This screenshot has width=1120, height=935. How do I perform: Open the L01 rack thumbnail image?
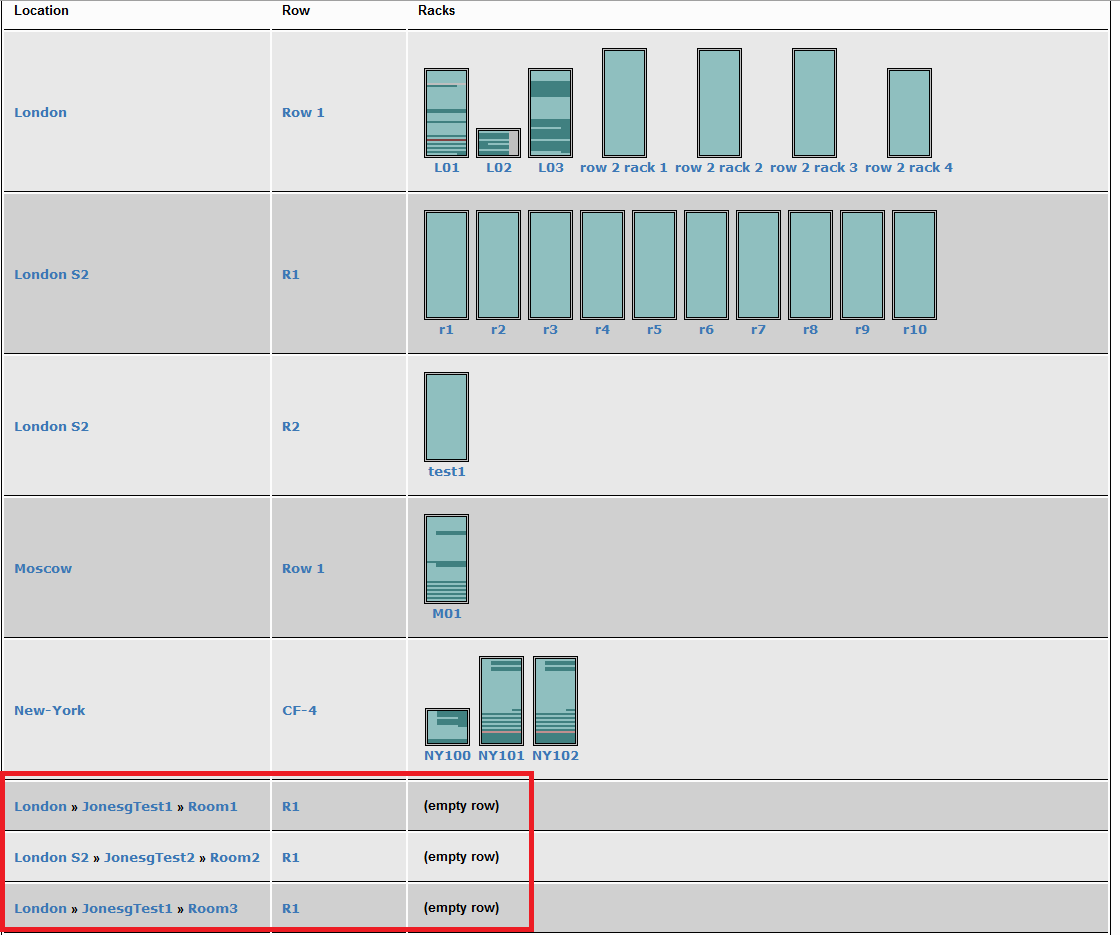(446, 113)
